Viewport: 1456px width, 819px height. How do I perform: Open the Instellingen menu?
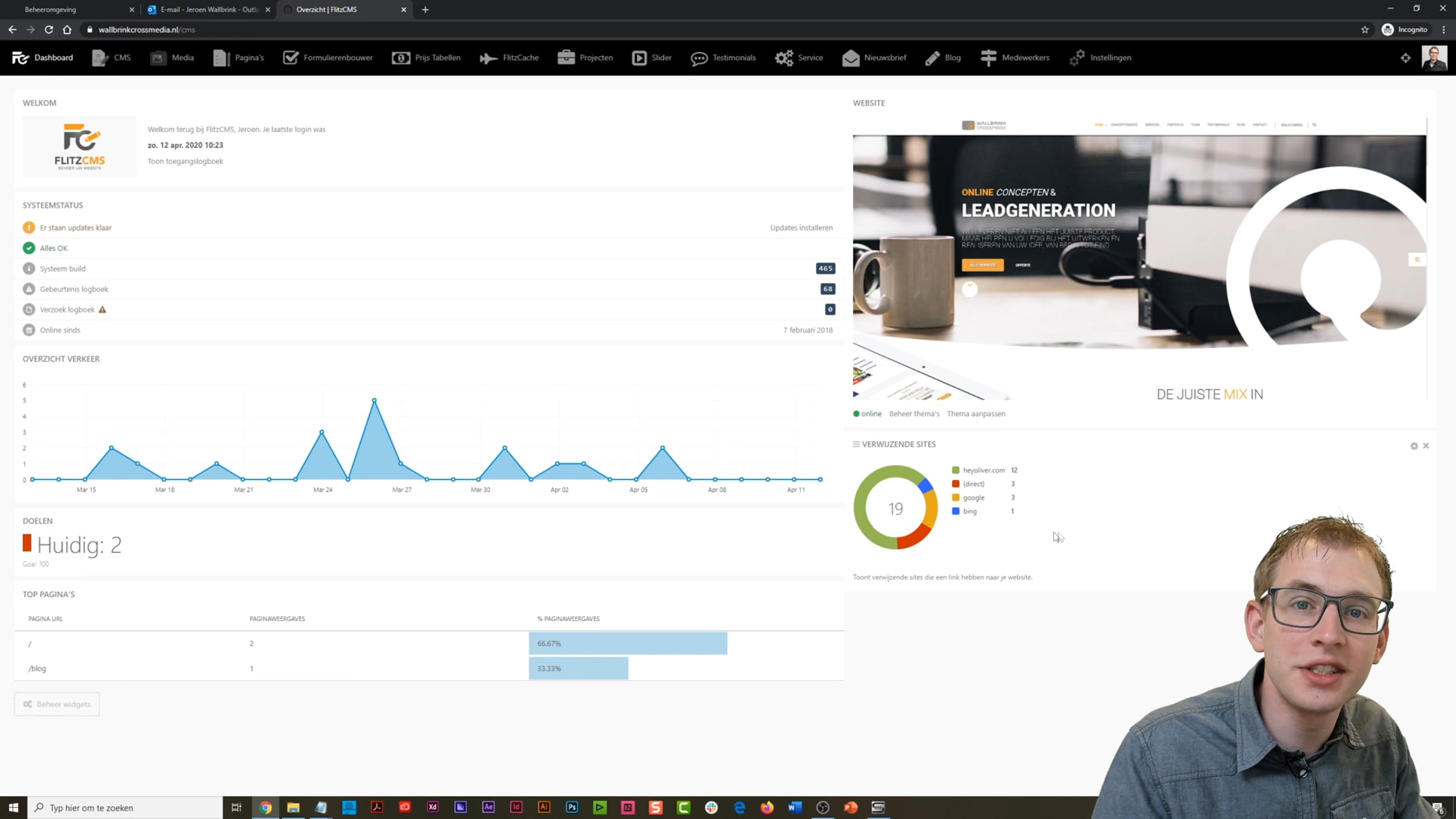[x=1110, y=58]
